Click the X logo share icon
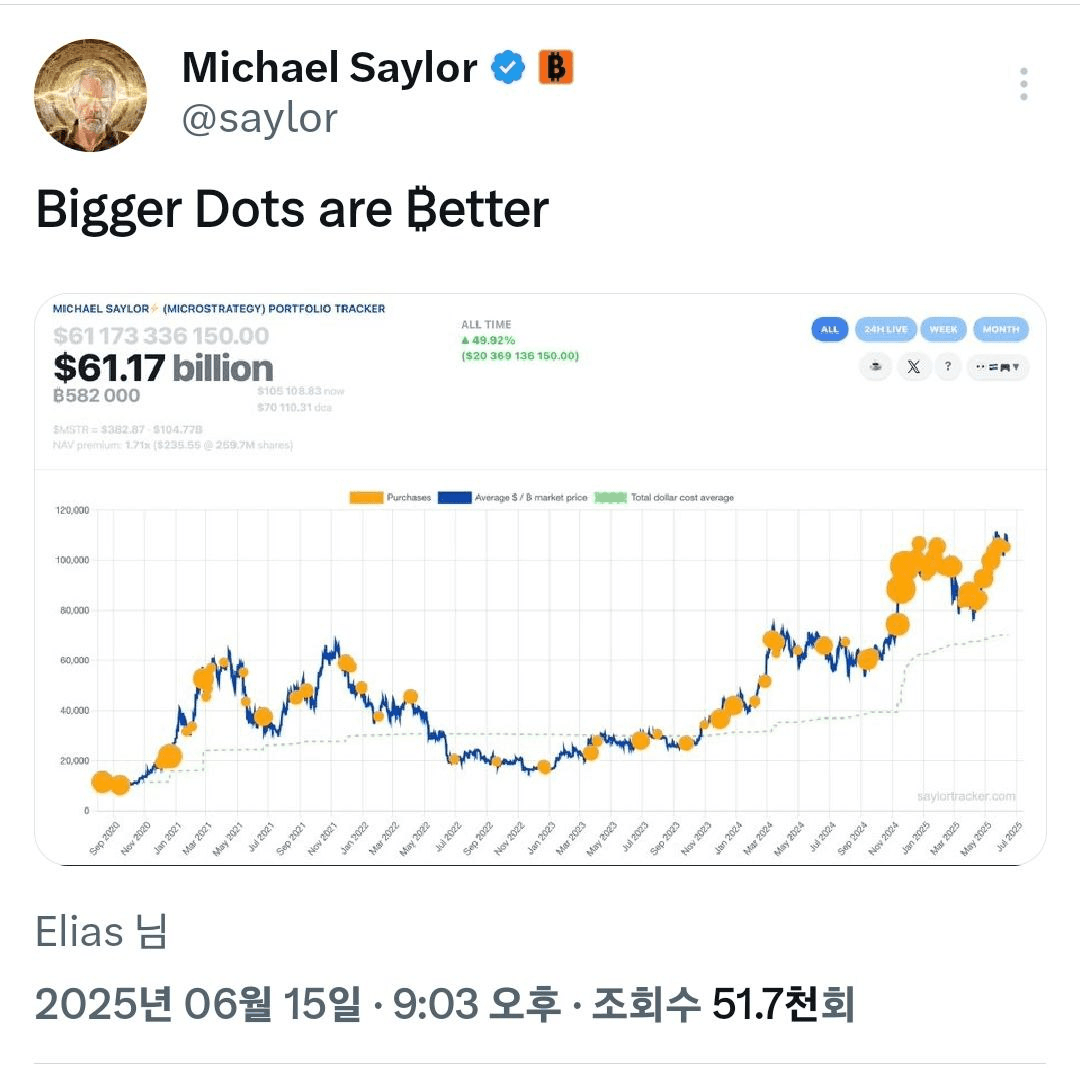Viewport: 1080px width, 1068px height. click(913, 367)
